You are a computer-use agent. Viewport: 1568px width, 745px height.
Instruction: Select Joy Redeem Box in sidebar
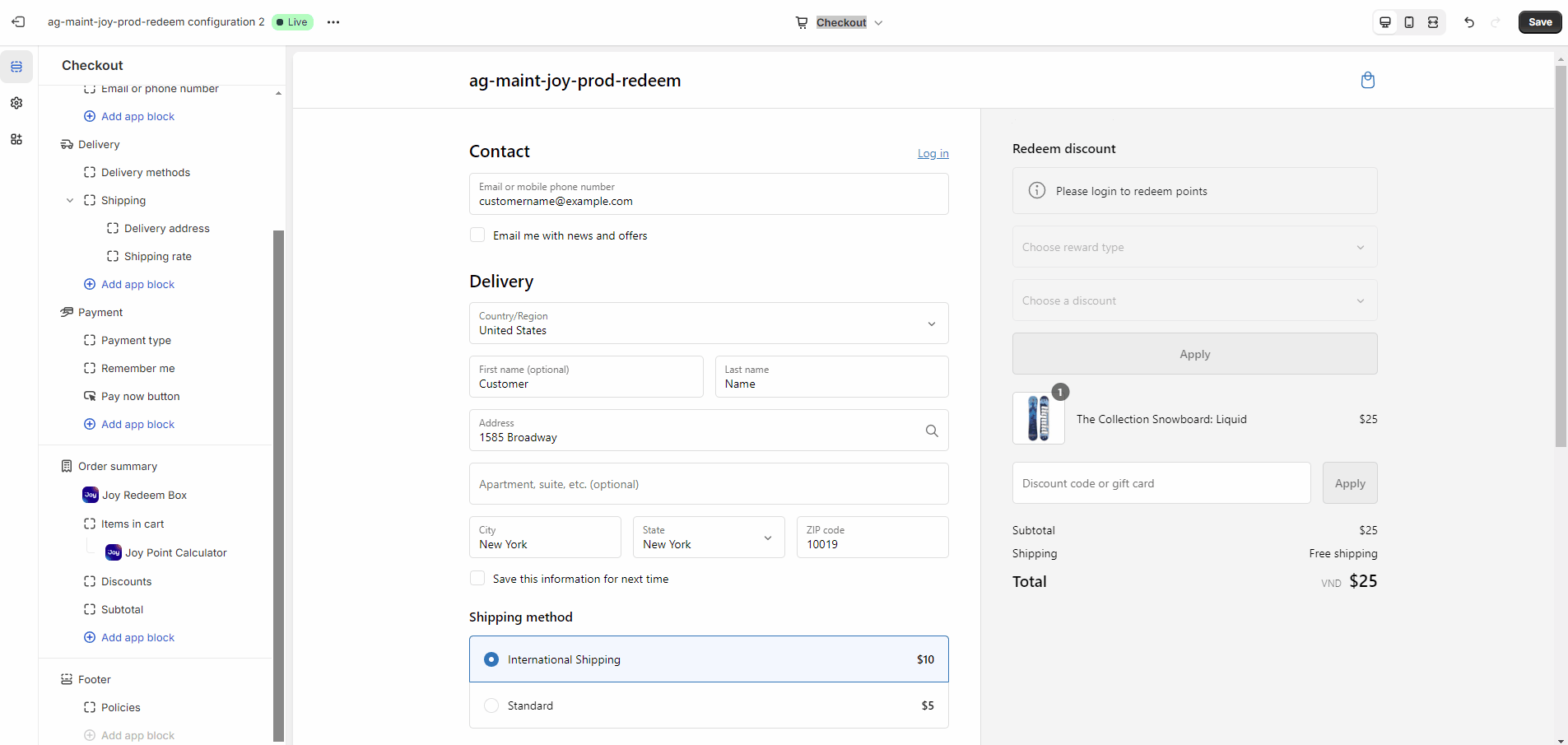(144, 495)
